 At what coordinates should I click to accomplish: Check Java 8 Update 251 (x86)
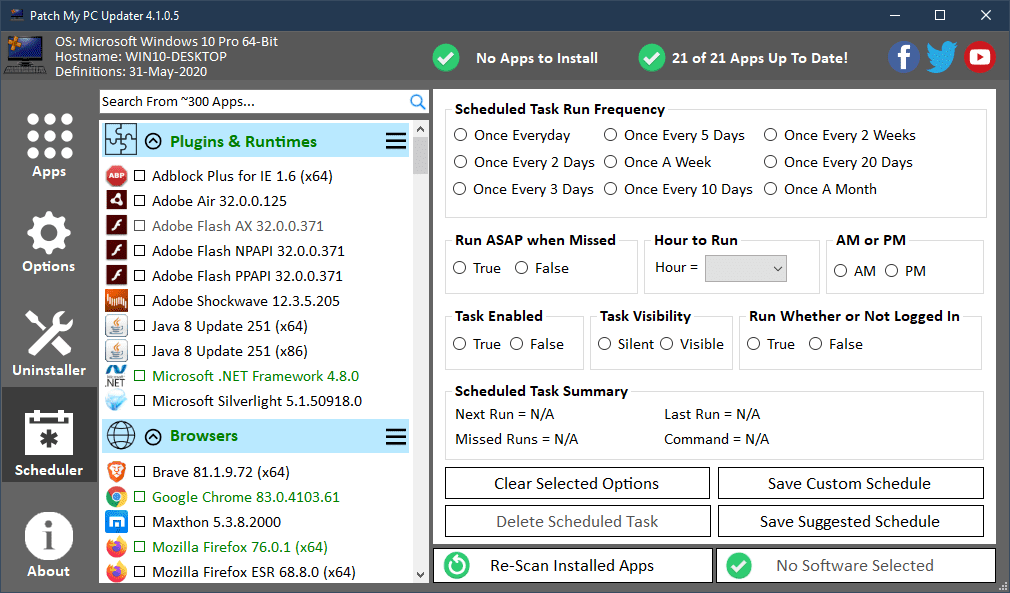[x=139, y=351]
